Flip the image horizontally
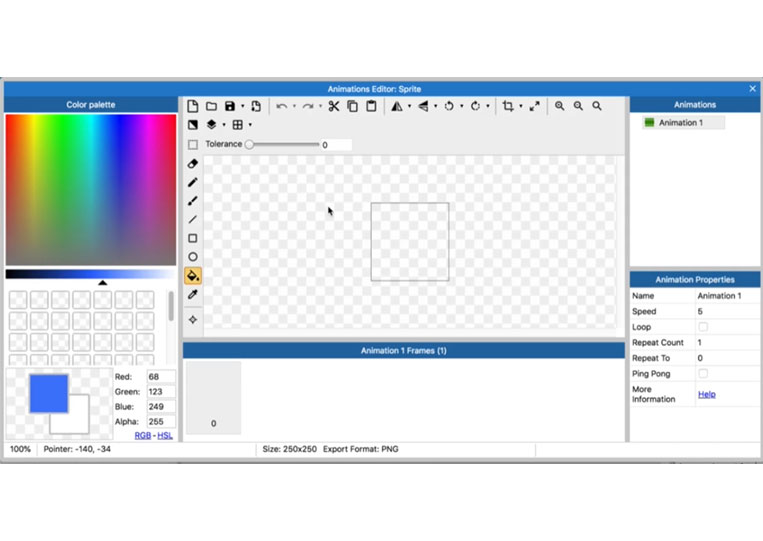This screenshot has height=541, width=763. click(397, 106)
